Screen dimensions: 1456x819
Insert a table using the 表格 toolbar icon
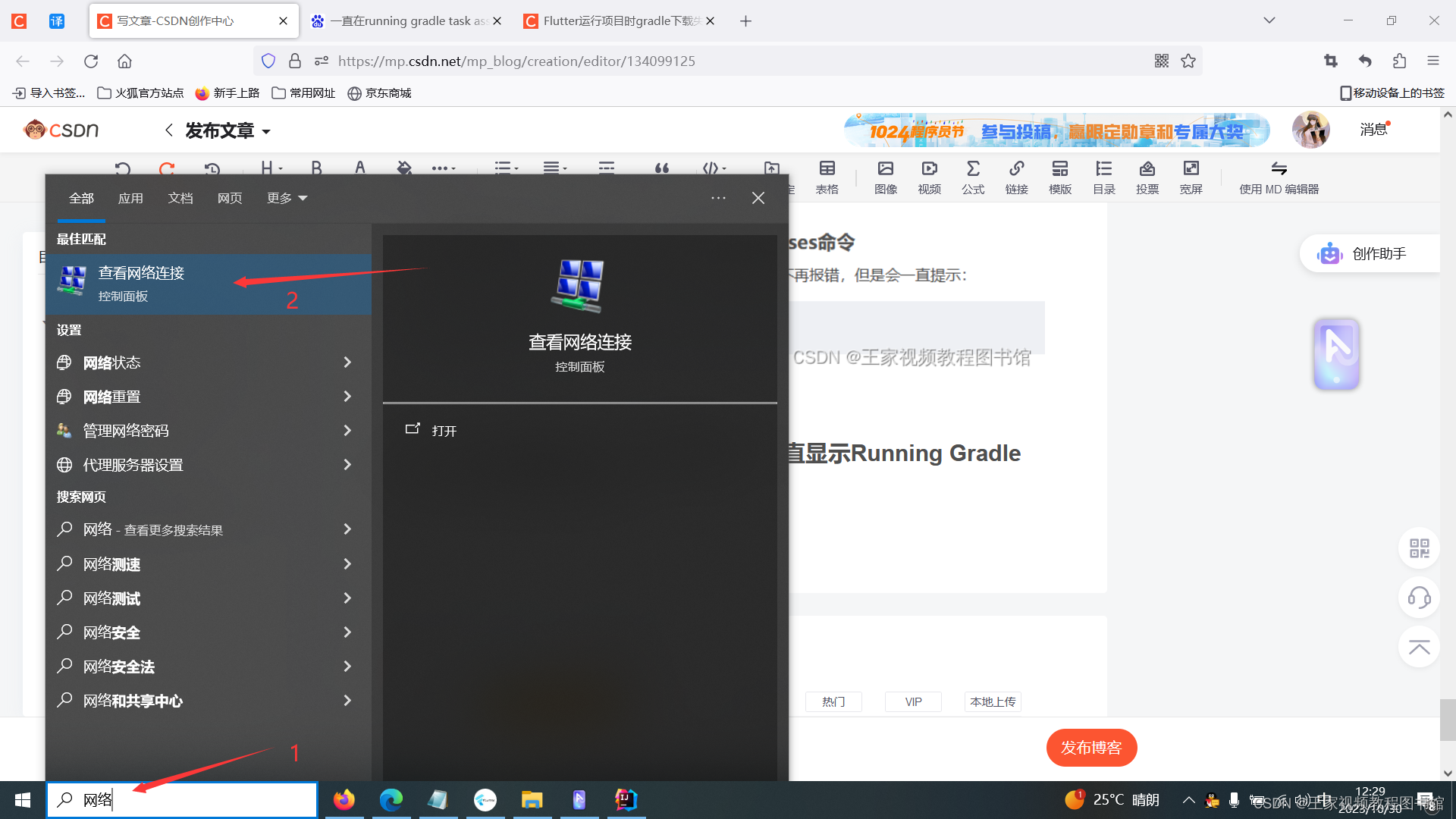pos(827,177)
